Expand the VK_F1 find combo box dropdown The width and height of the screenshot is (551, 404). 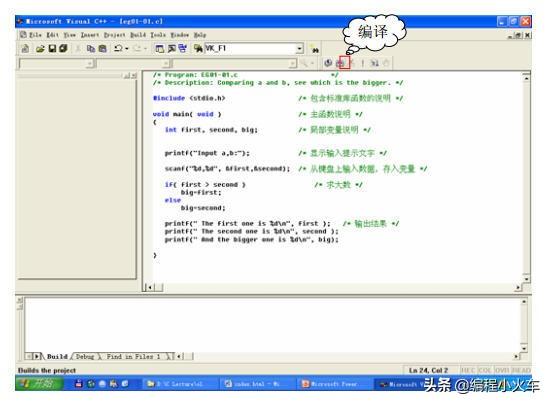click(x=299, y=48)
